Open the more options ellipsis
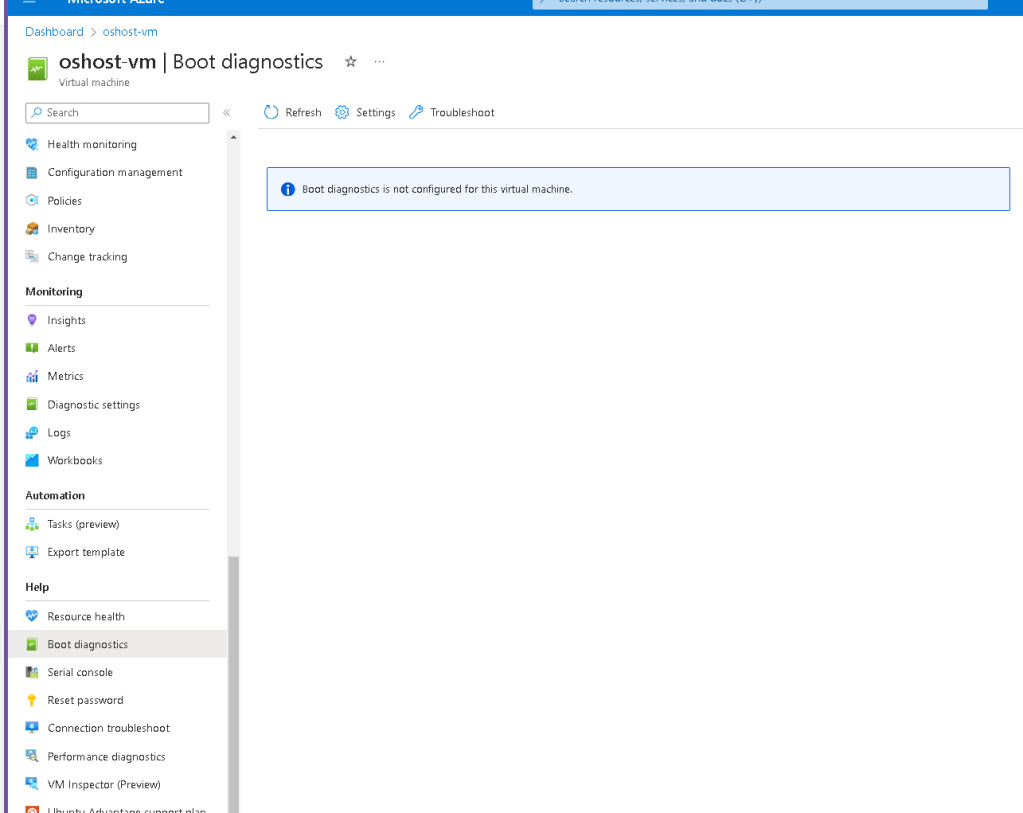Viewport: 1023px width, 813px height. tap(380, 61)
